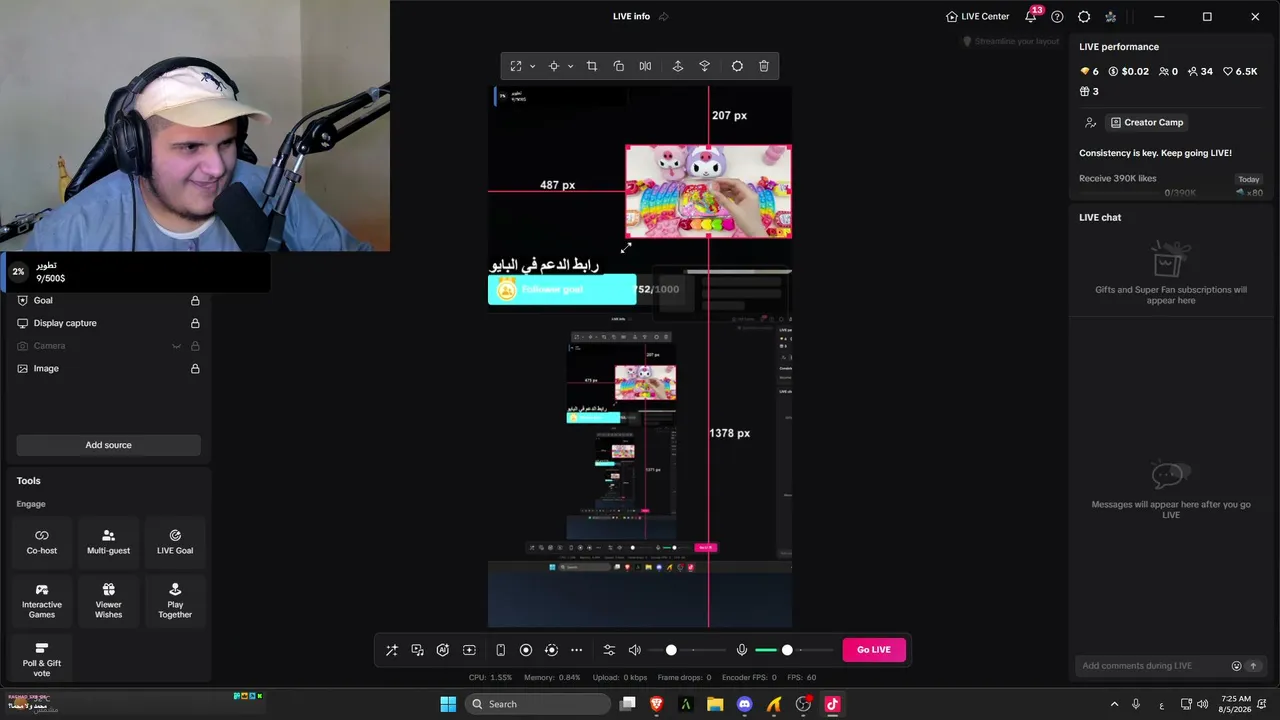Rotate the selected source

619,66
